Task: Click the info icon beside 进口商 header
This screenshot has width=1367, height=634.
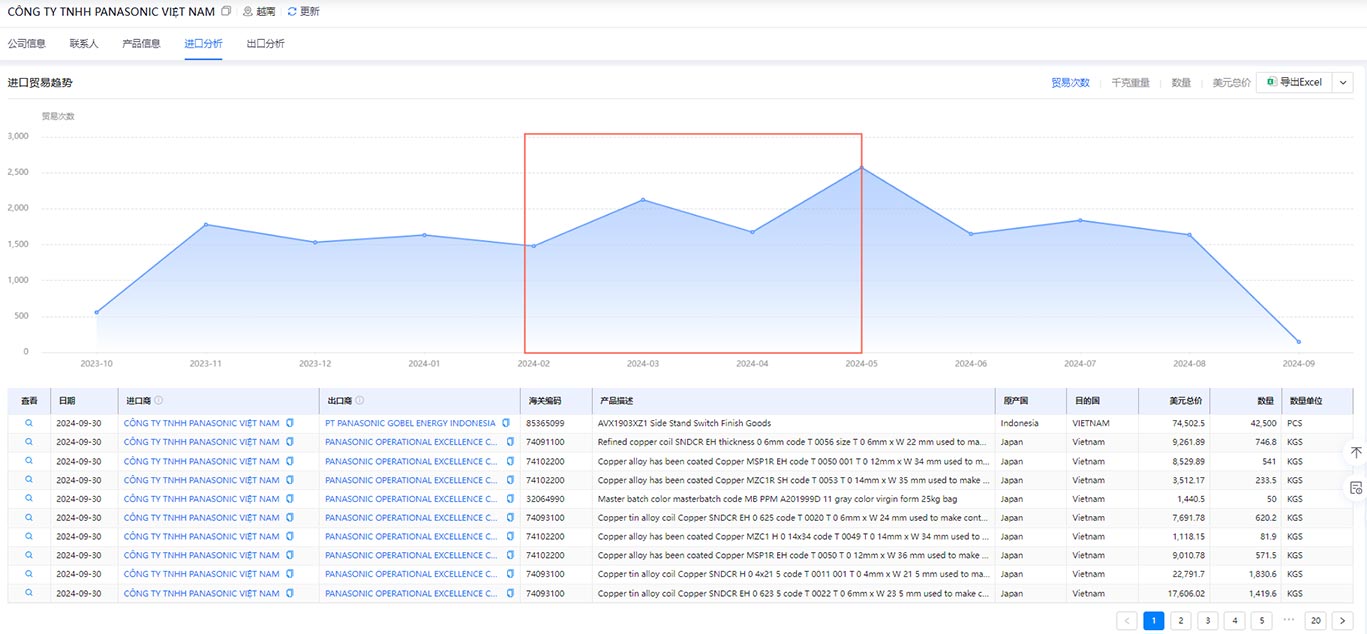Action: pyautogui.click(x=158, y=400)
